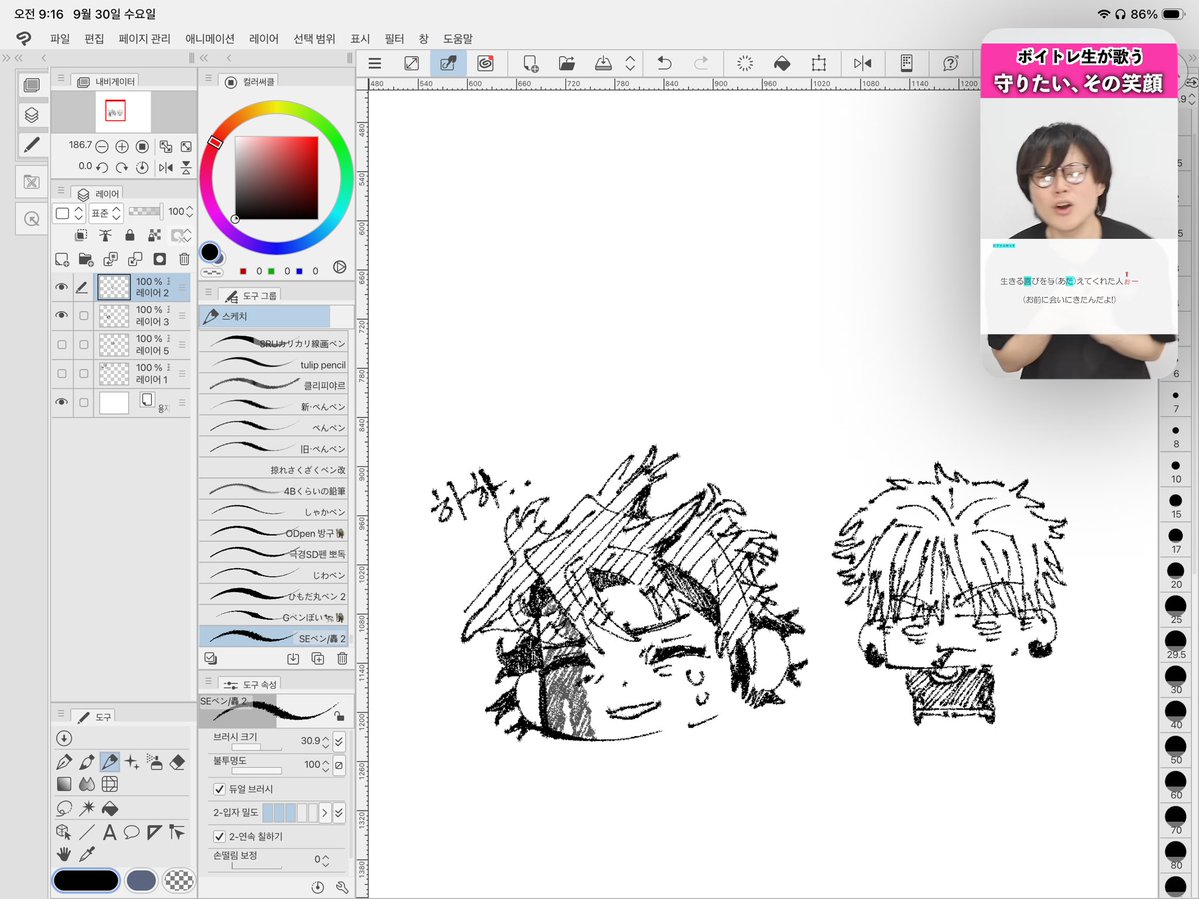
Task: Open the 필터 menu
Action: (395, 38)
